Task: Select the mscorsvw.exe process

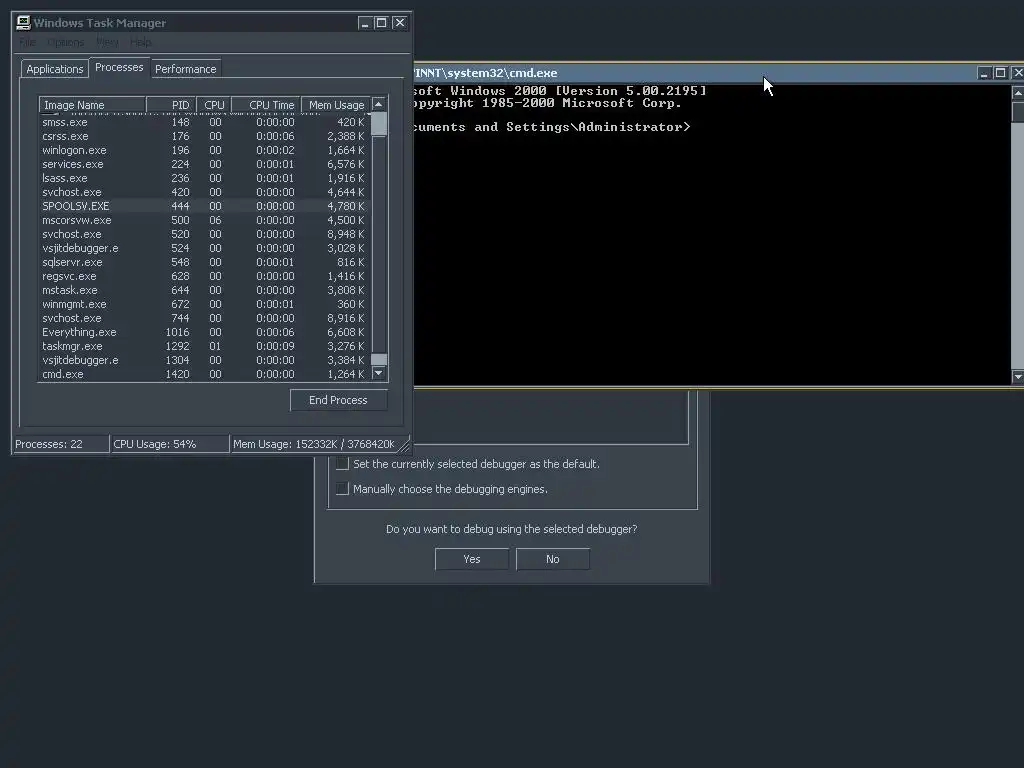Action: pyautogui.click(x=204, y=220)
